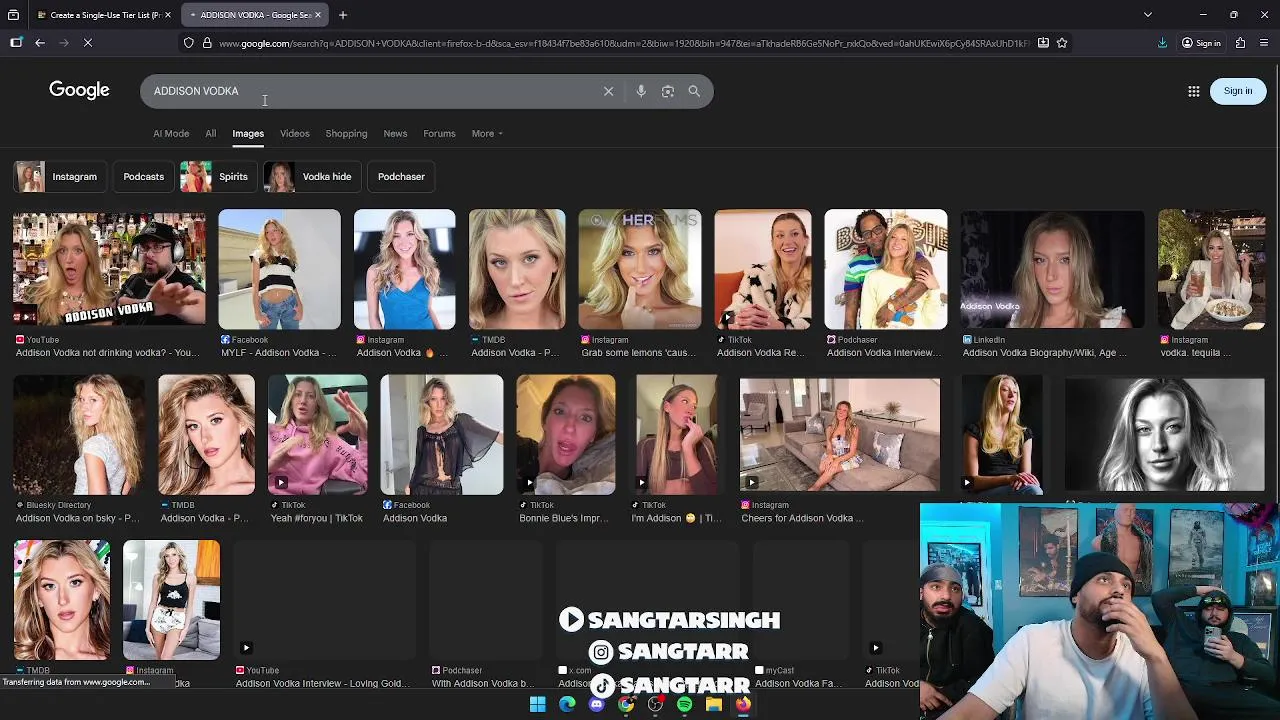Switch to the Forums tab

click(439, 133)
